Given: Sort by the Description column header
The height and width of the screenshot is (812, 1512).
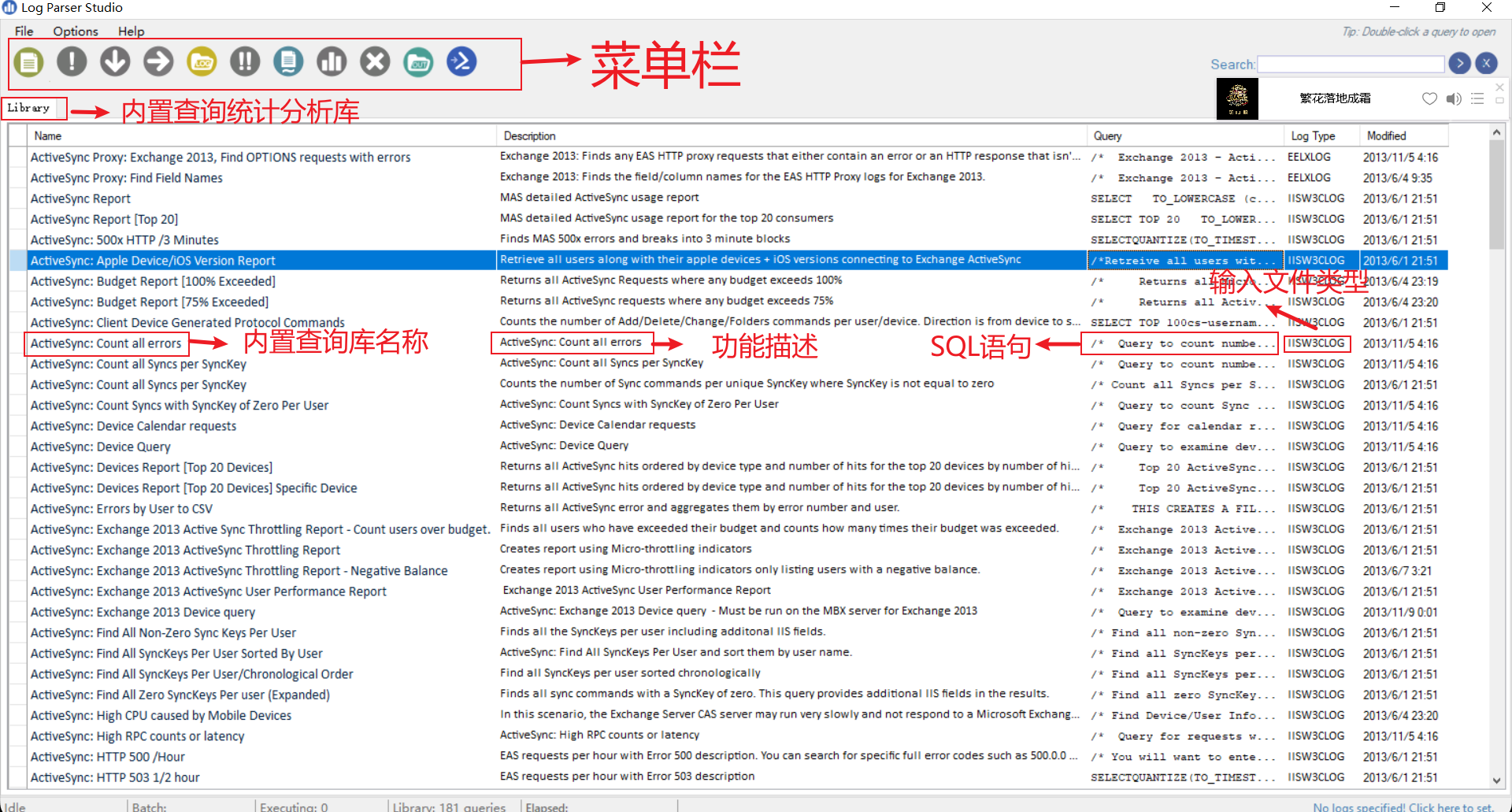Looking at the screenshot, I should [x=791, y=135].
